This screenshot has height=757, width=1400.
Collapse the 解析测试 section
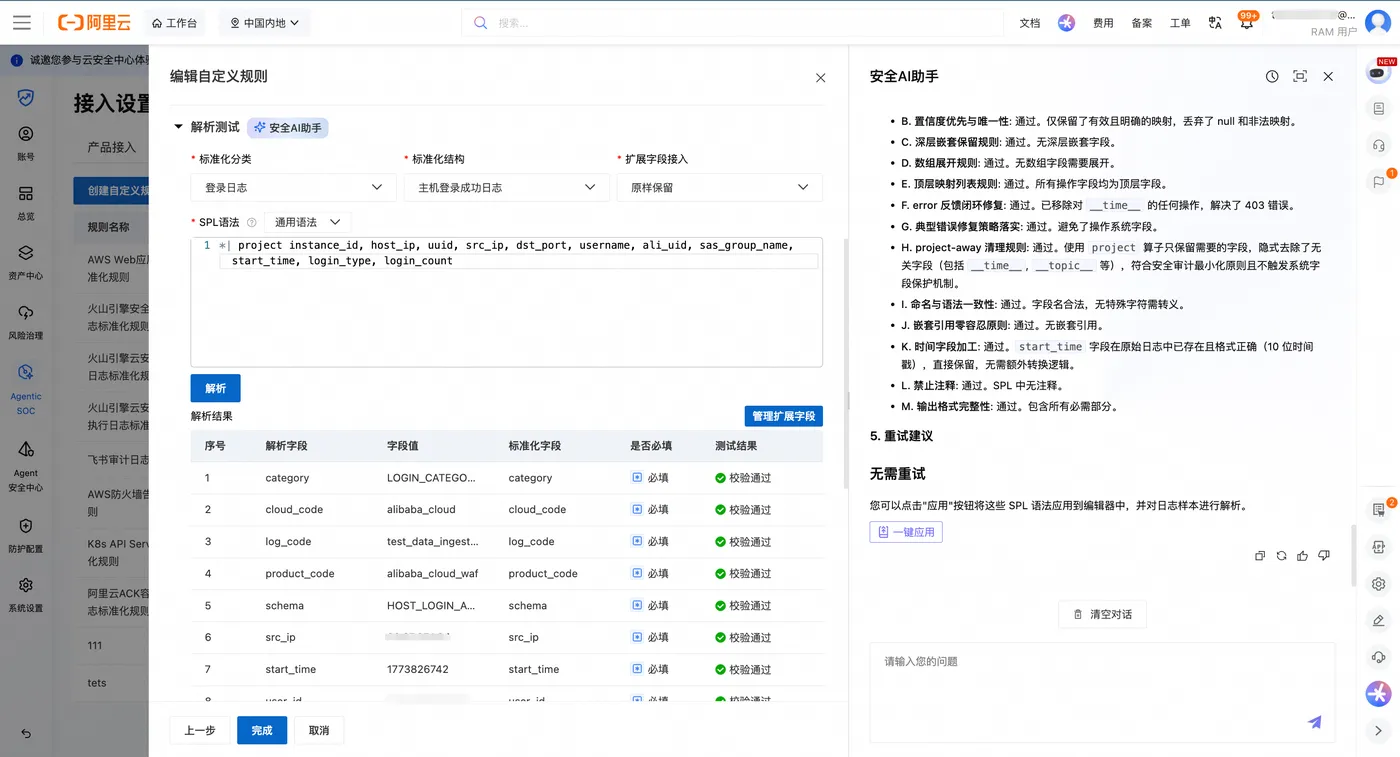pyautogui.click(x=179, y=127)
